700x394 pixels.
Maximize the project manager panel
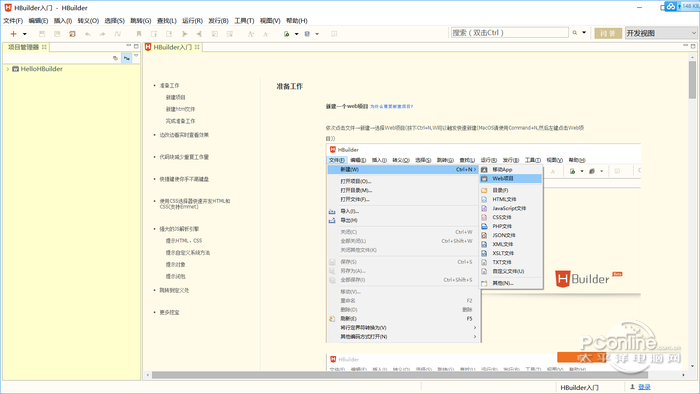coord(136,46)
